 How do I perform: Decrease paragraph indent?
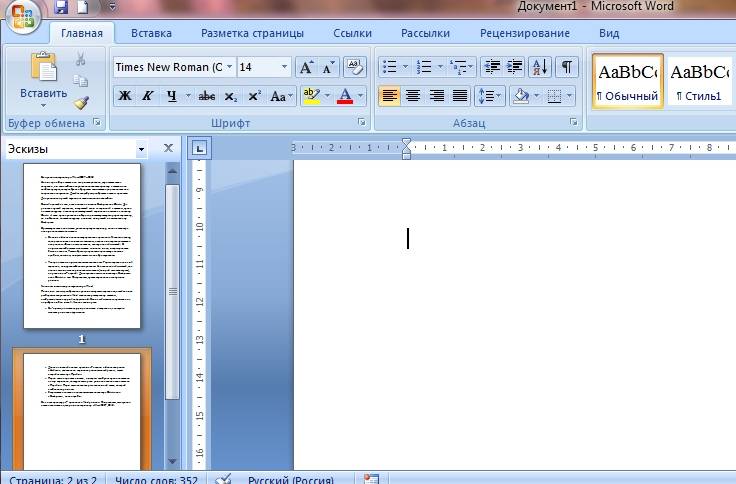coord(492,67)
